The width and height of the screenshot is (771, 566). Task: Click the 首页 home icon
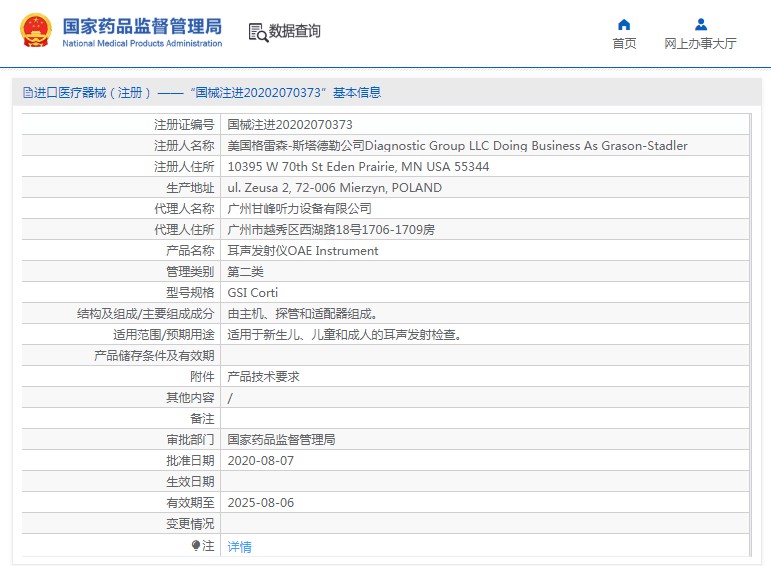[624, 25]
